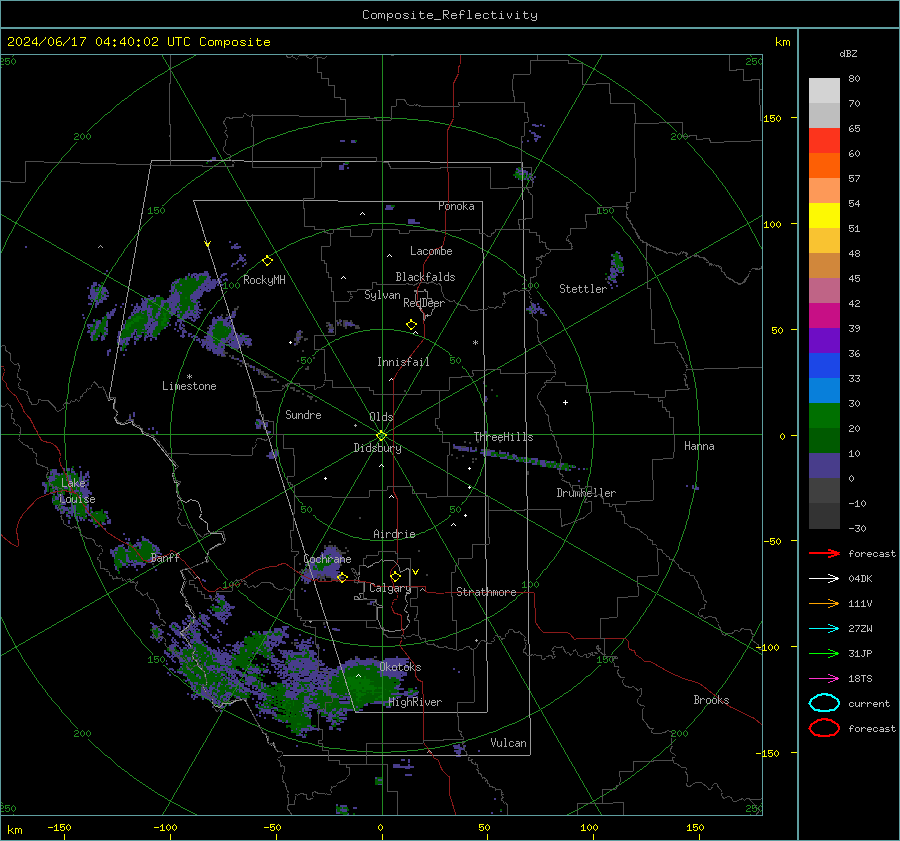Click the white plus marker west of Hanna

565,402
